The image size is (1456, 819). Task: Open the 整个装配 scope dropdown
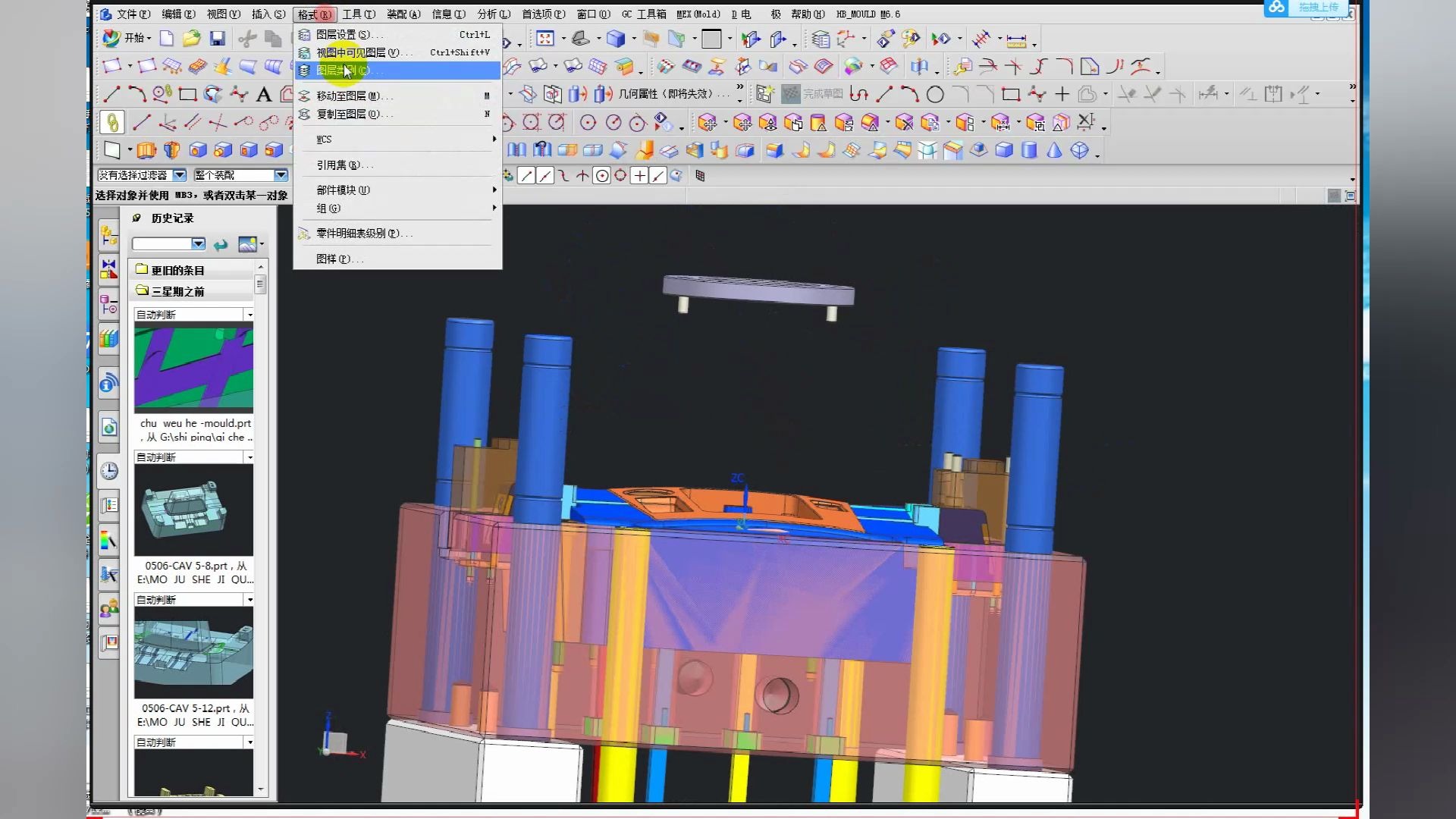click(281, 175)
